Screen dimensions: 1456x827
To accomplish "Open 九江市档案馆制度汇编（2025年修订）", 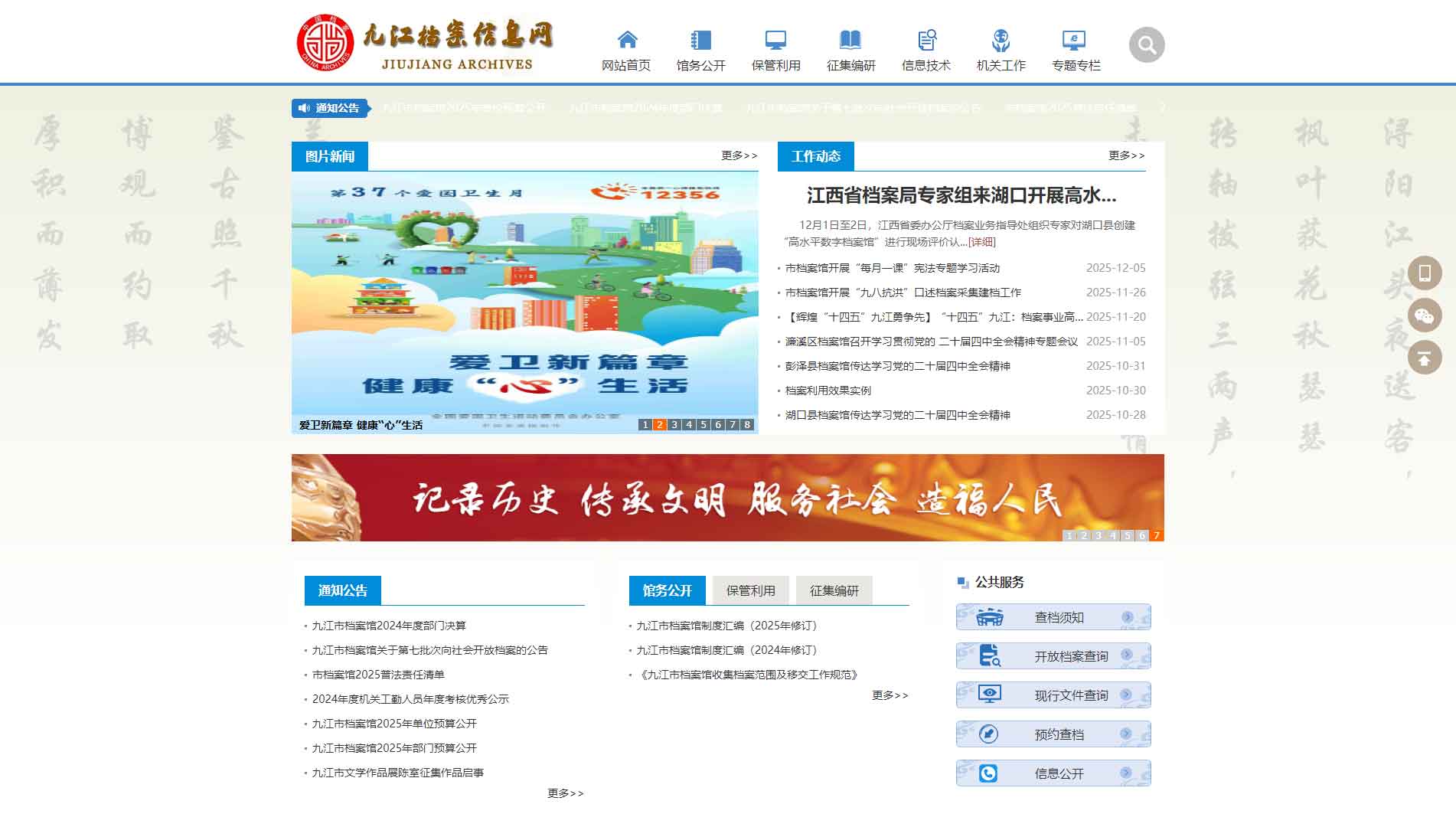I will (730, 626).
